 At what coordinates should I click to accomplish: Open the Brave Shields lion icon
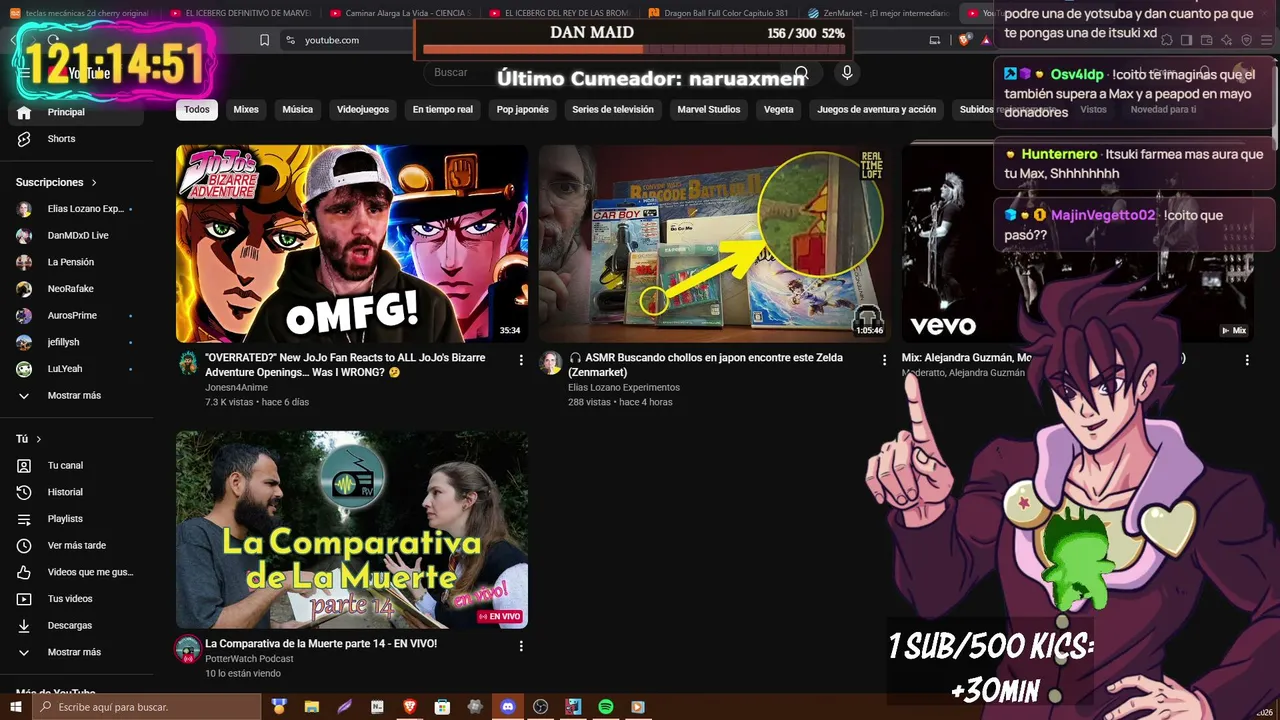(x=964, y=40)
